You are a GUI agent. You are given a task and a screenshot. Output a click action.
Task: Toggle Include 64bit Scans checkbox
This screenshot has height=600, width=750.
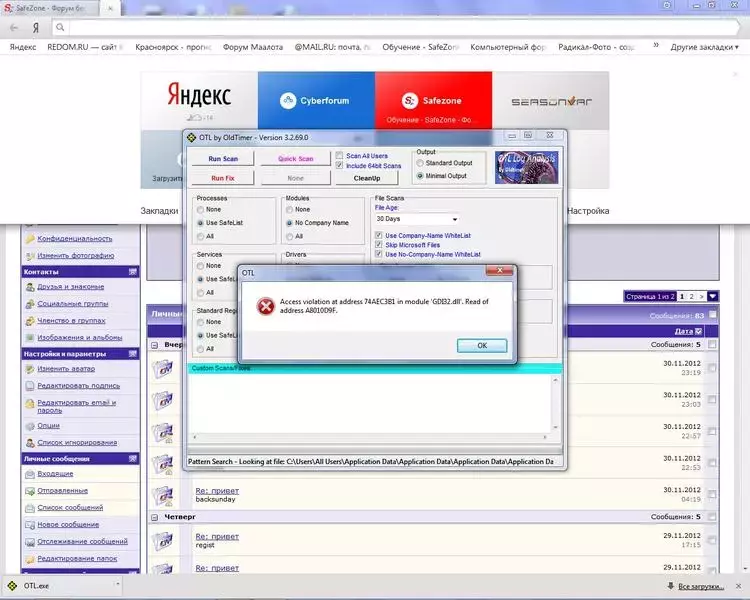pos(340,166)
